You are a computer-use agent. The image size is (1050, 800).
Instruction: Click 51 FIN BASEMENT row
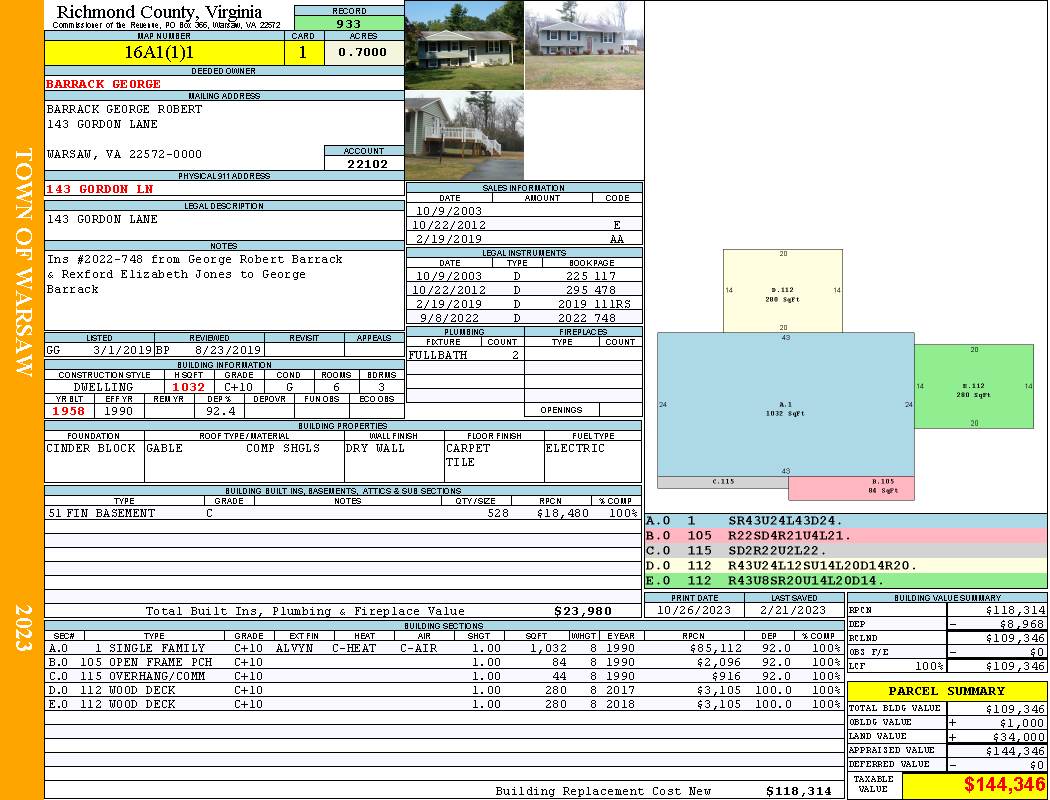coord(343,513)
